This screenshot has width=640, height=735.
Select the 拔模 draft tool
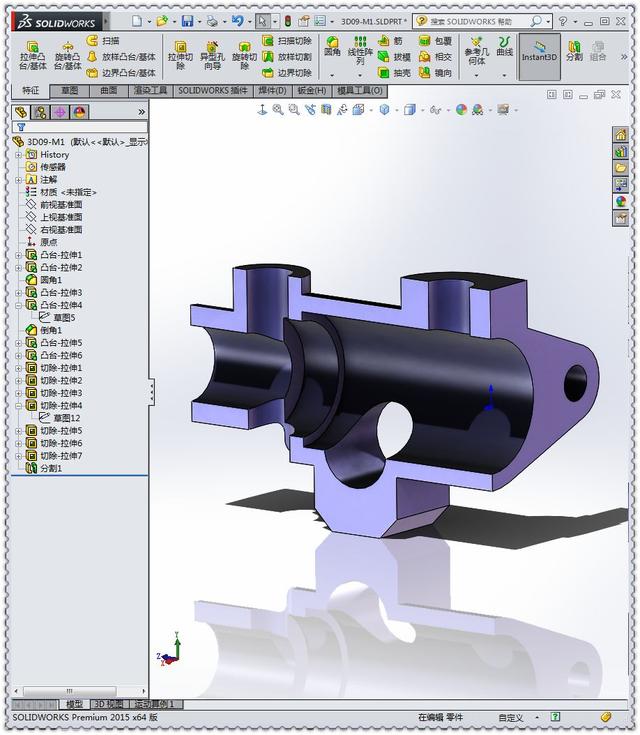coord(394,57)
